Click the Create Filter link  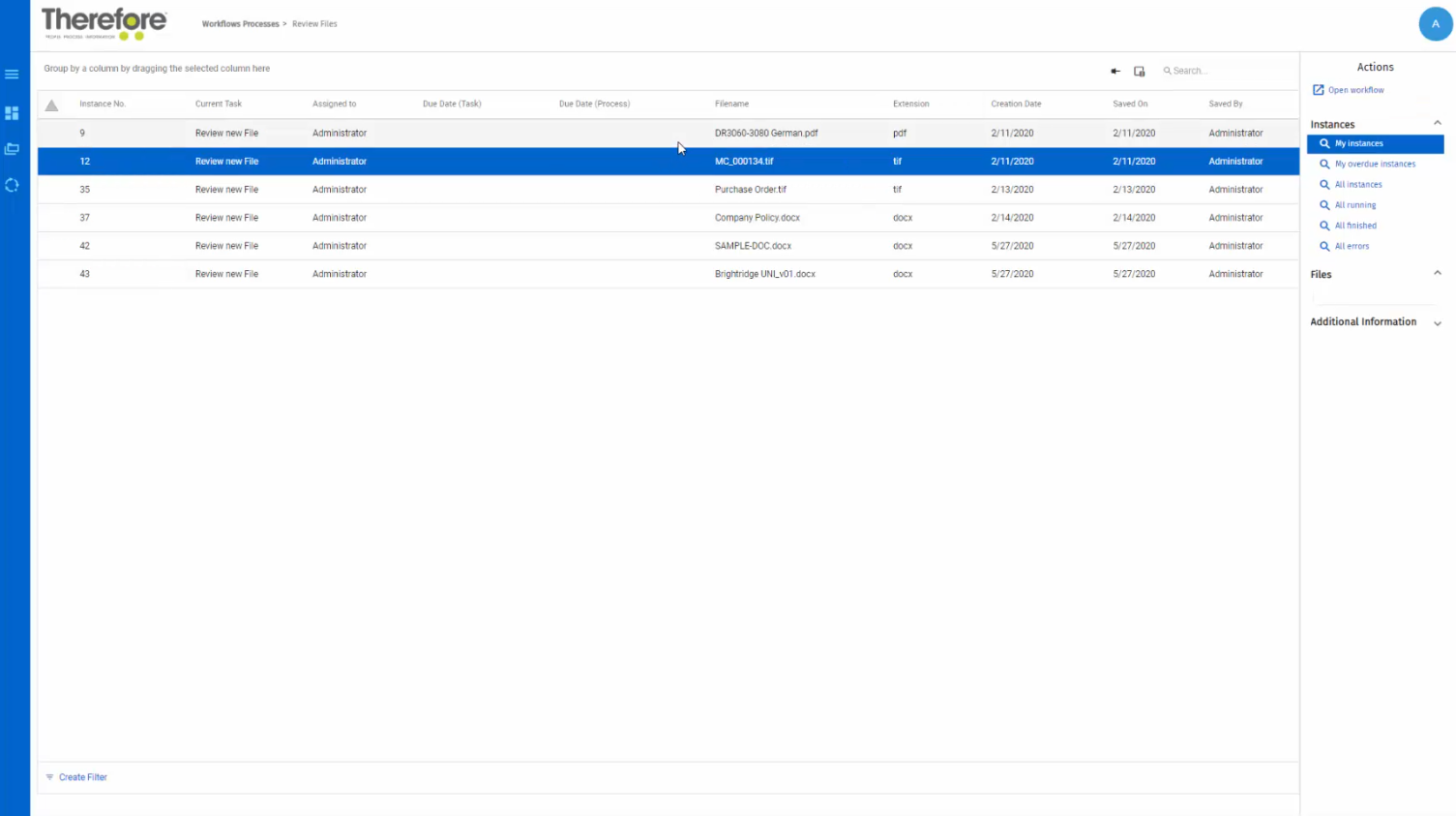coord(82,776)
